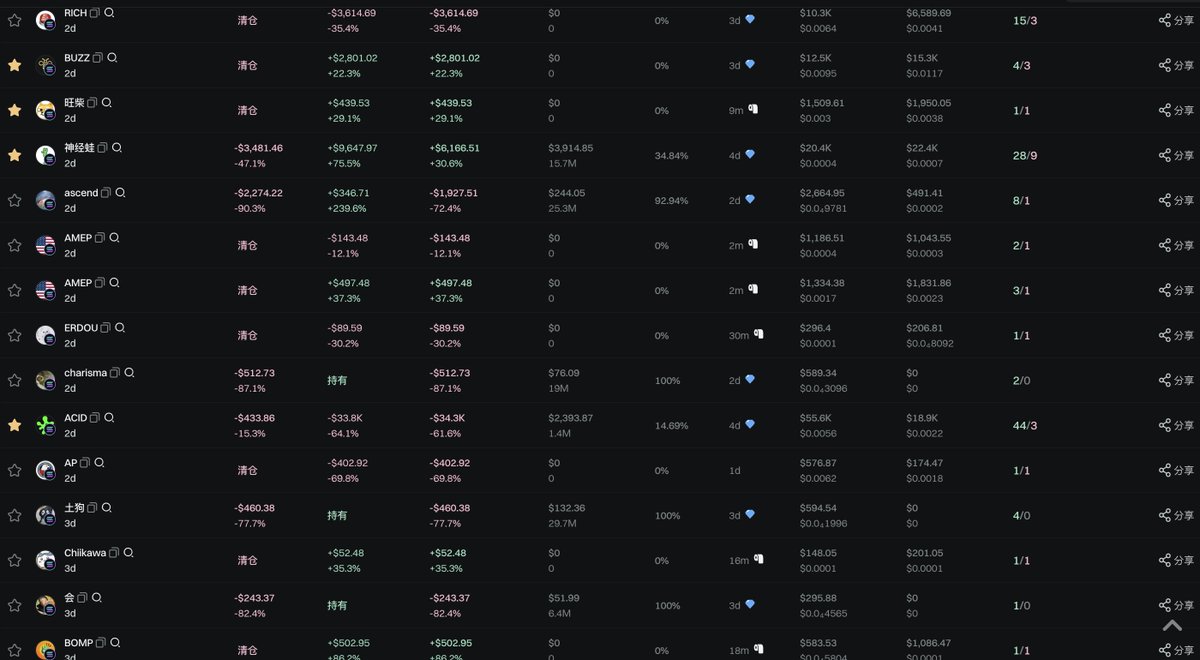The width and height of the screenshot is (1200, 660).
Task: Click the diamond icon in the RICH row
Action: [750, 20]
